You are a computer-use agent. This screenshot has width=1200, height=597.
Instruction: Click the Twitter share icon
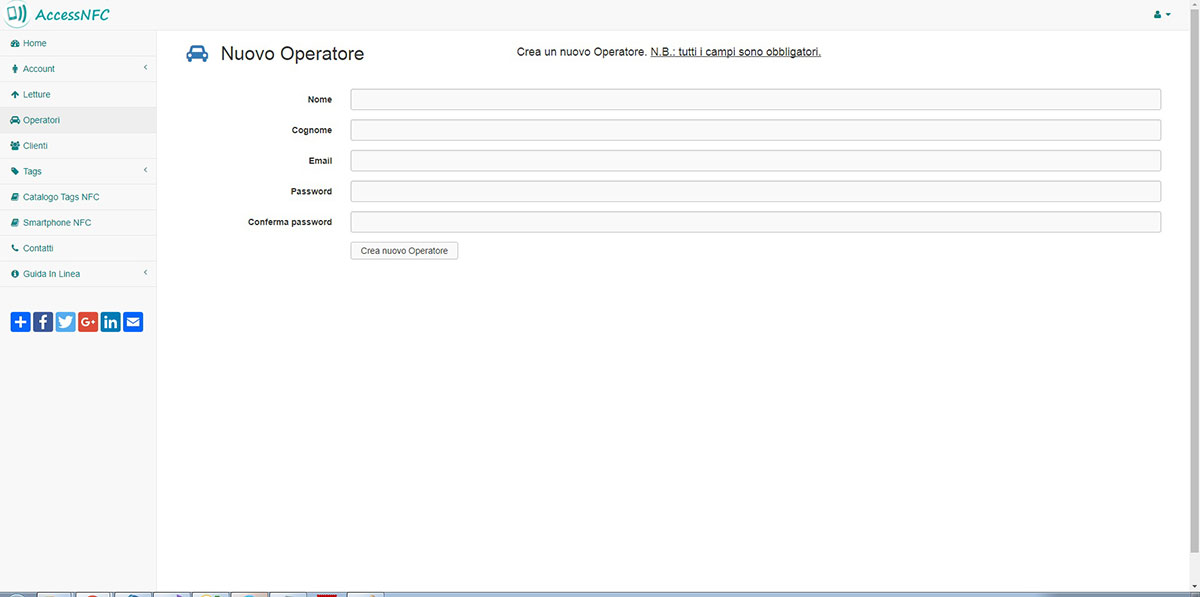(x=66, y=322)
